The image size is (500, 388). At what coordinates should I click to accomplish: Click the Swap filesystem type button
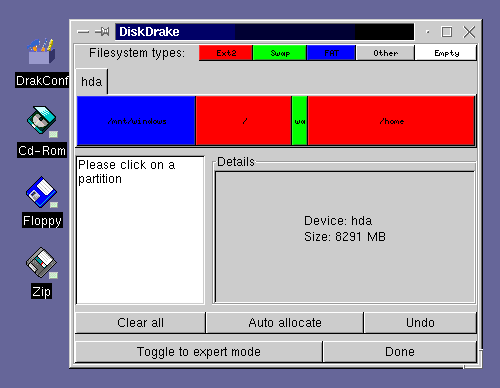[x=280, y=53]
